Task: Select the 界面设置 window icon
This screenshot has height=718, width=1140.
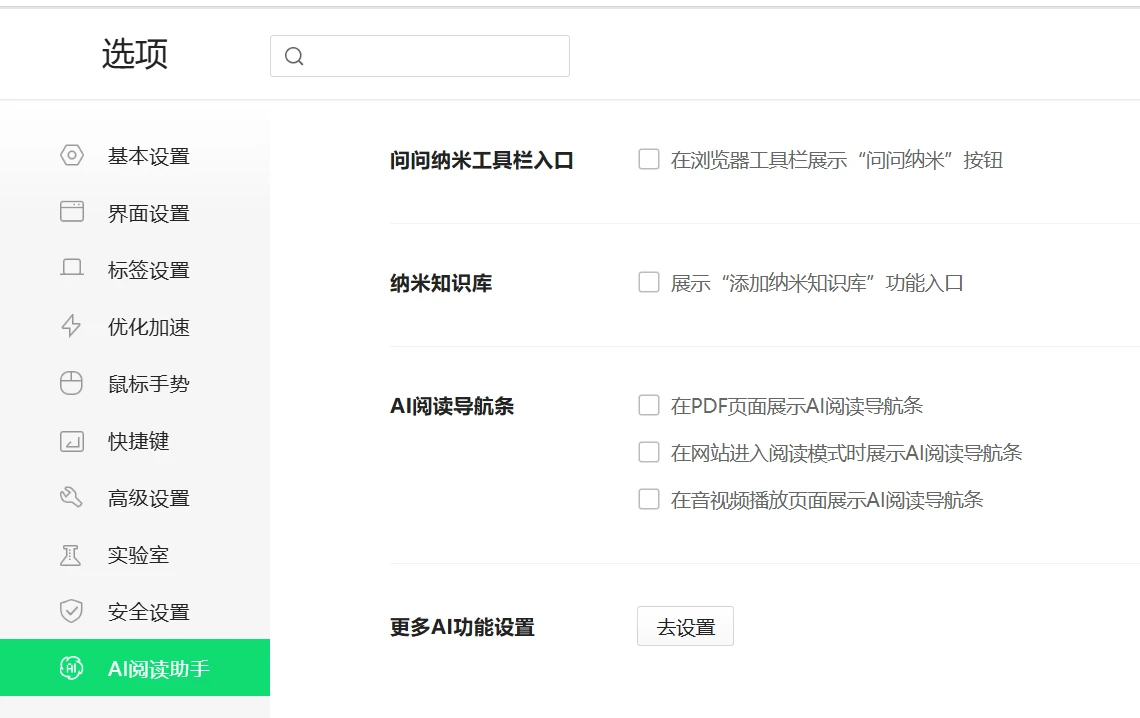Action: click(70, 213)
